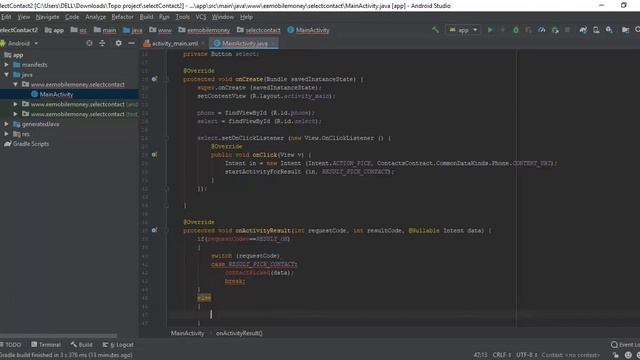Click the Run with Coverage icon

coord(529,30)
